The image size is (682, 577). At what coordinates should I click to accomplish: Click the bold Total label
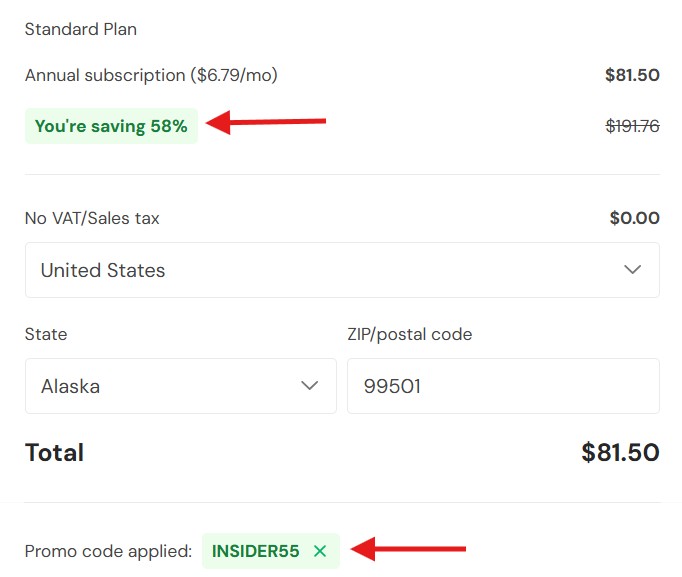(54, 452)
